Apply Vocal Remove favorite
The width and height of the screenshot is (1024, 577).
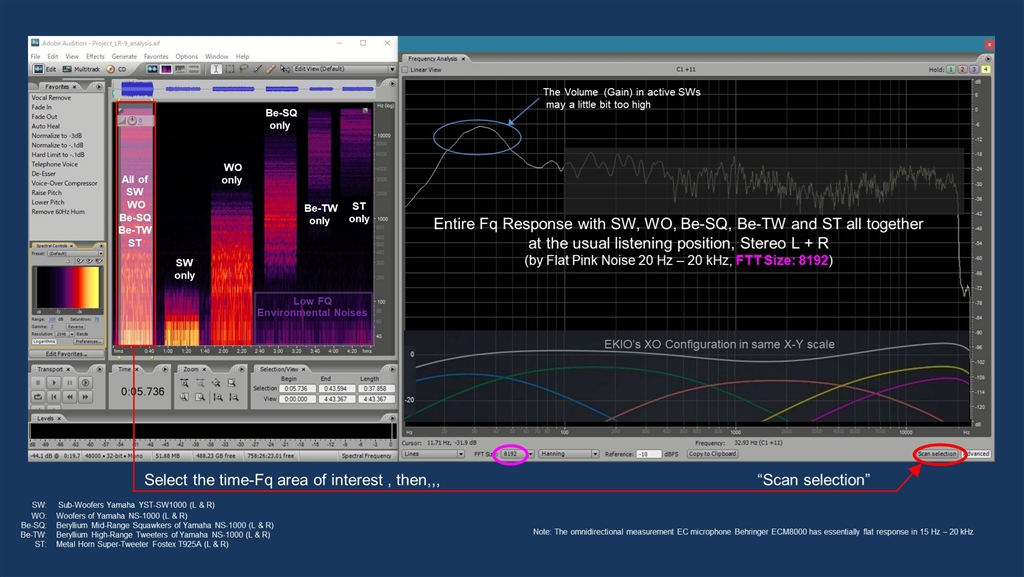51,98
